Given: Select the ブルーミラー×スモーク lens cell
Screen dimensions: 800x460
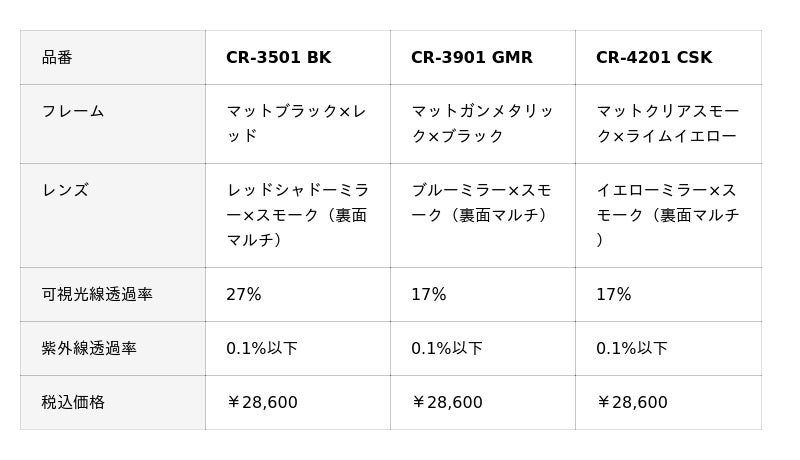Looking at the screenshot, I should pyautogui.click(x=481, y=203).
